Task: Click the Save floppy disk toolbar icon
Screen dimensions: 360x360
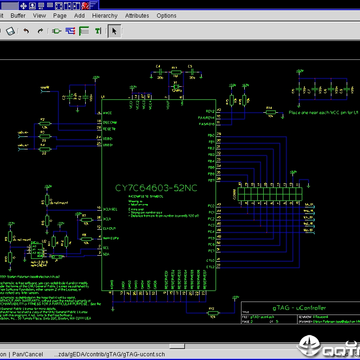Action: coord(11,31)
